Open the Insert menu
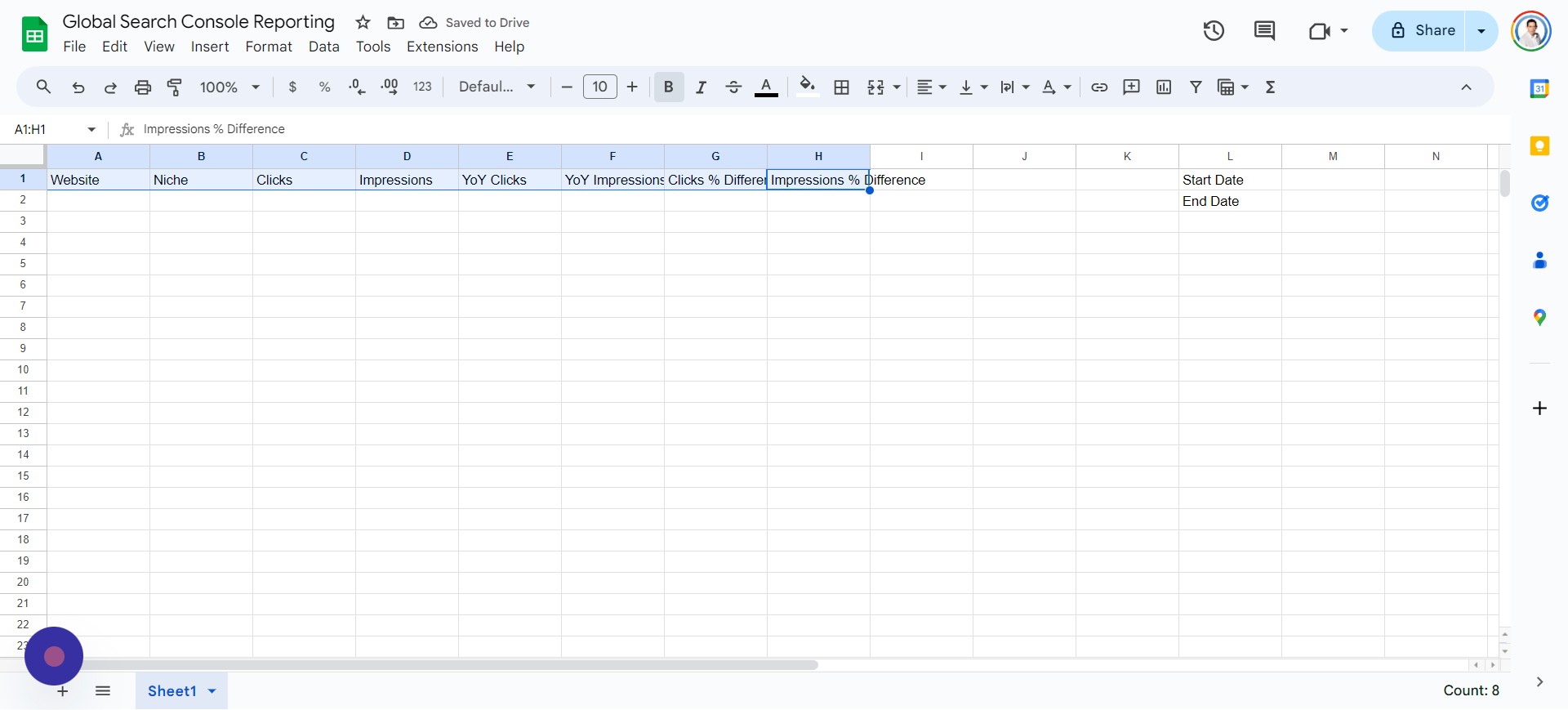The width and height of the screenshot is (1568, 710). click(210, 47)
